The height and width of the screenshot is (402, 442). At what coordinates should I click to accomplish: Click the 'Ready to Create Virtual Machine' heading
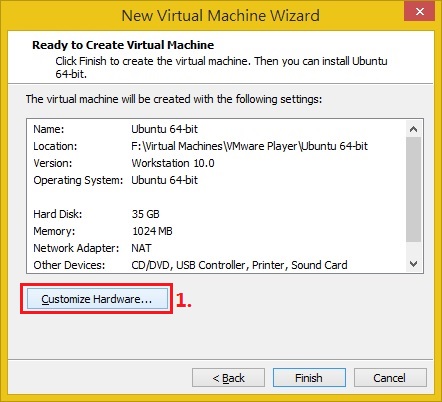(x=123, y=45)
